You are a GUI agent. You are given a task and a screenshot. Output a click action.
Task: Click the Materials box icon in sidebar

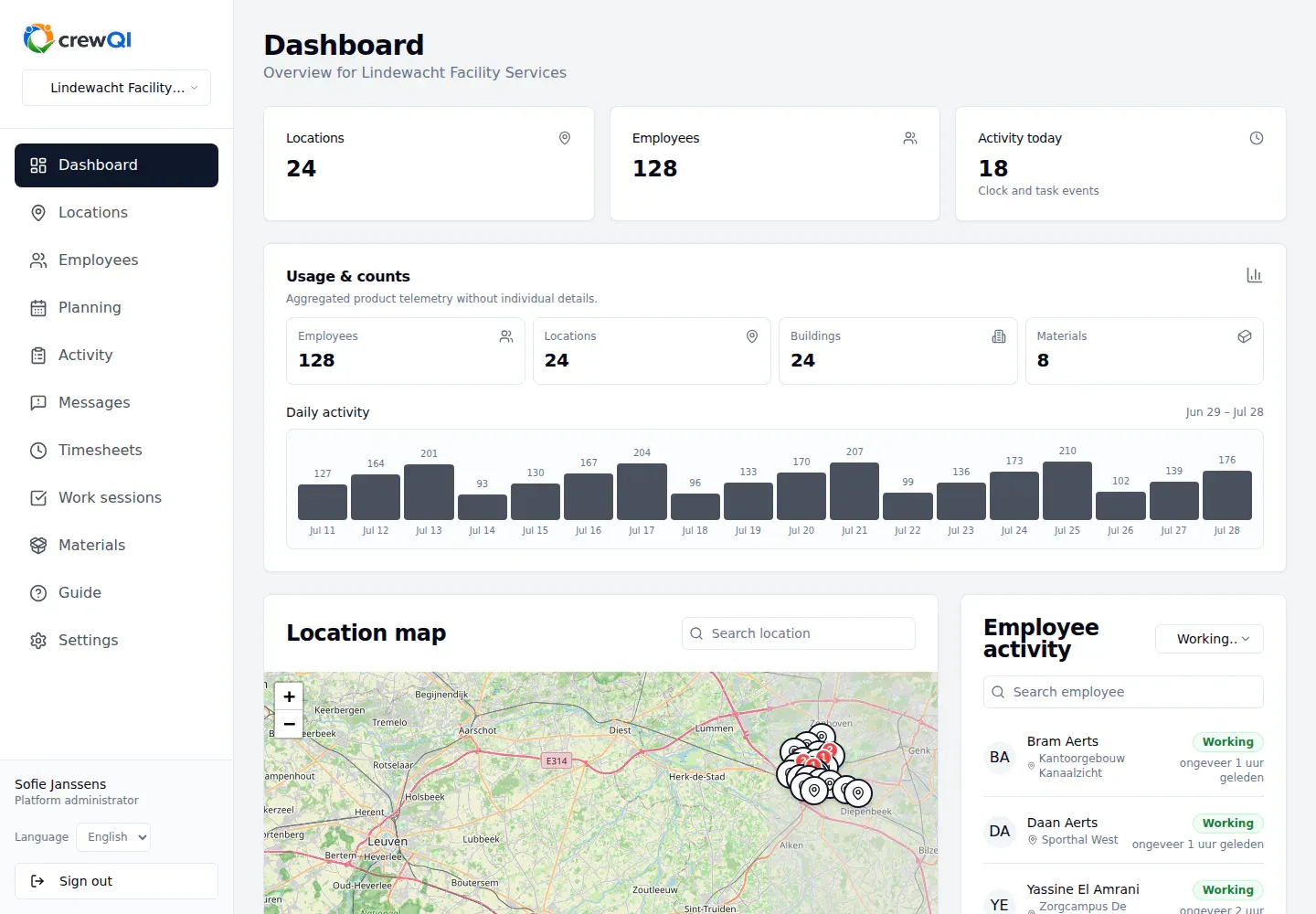(38, 546)
